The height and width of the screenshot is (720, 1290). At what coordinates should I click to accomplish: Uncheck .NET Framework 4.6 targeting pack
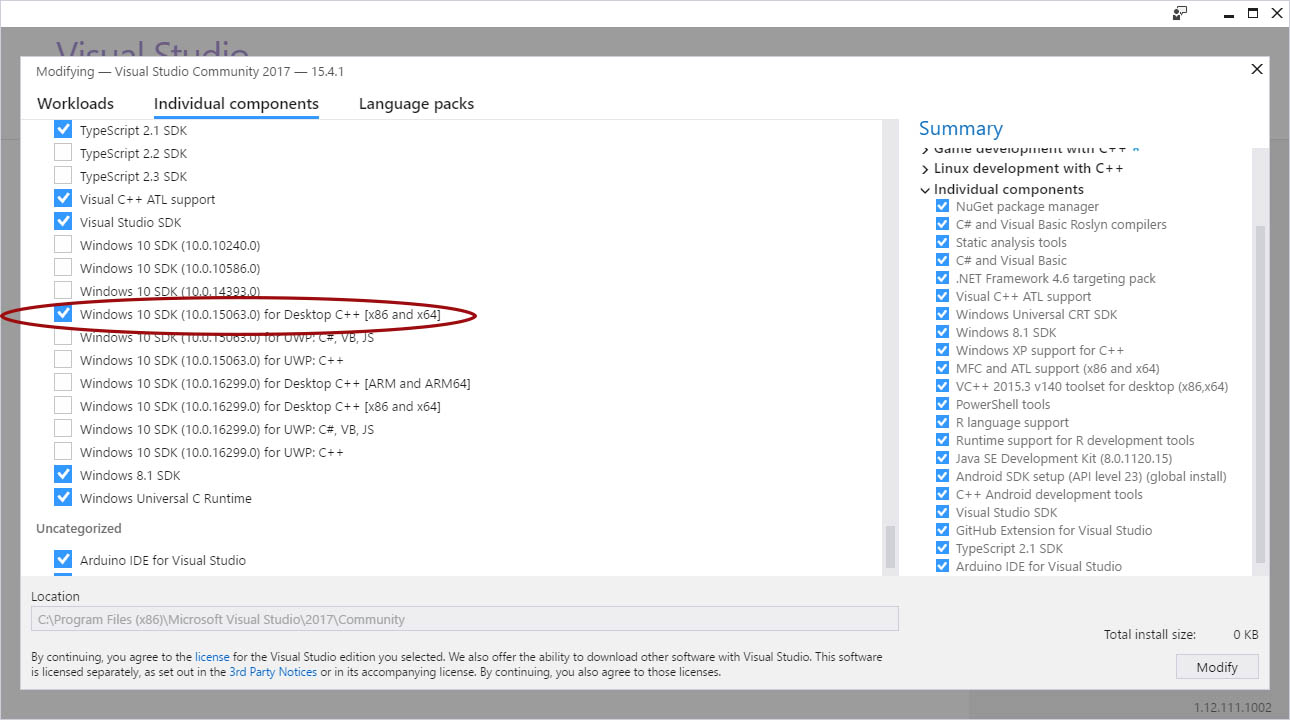coord(942,279)
